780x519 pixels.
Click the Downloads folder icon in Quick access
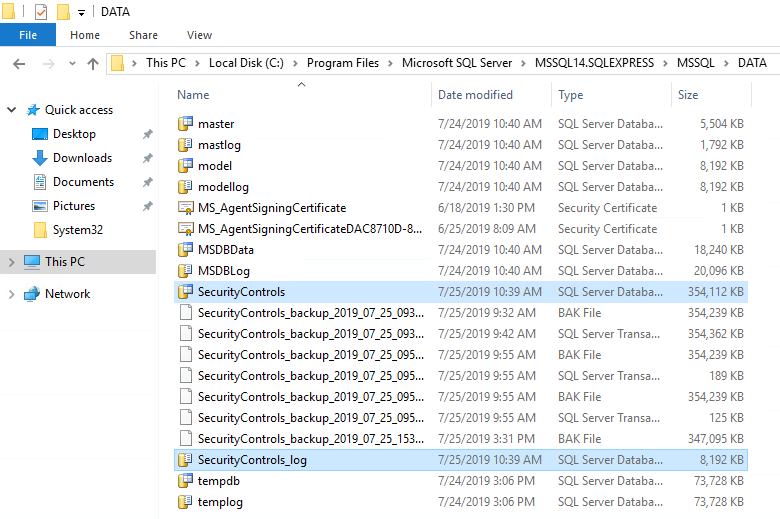(40, 158)
